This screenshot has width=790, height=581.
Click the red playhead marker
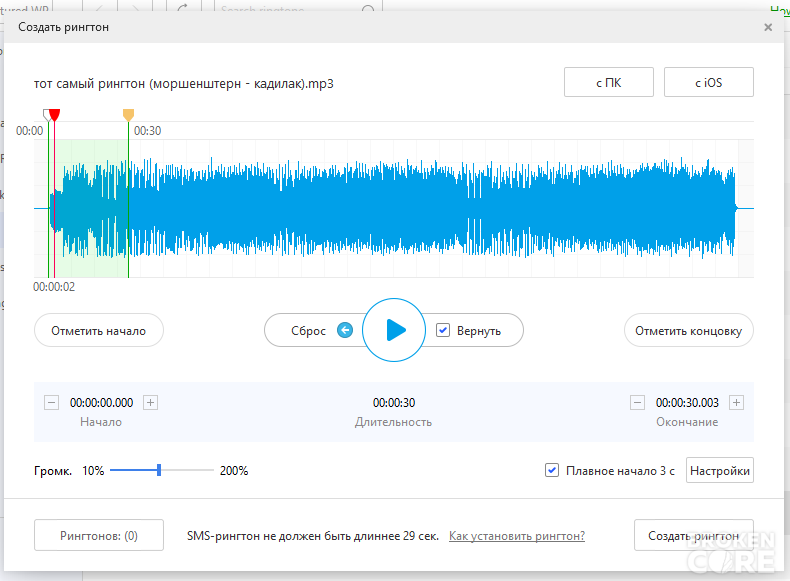coord(55,115)
